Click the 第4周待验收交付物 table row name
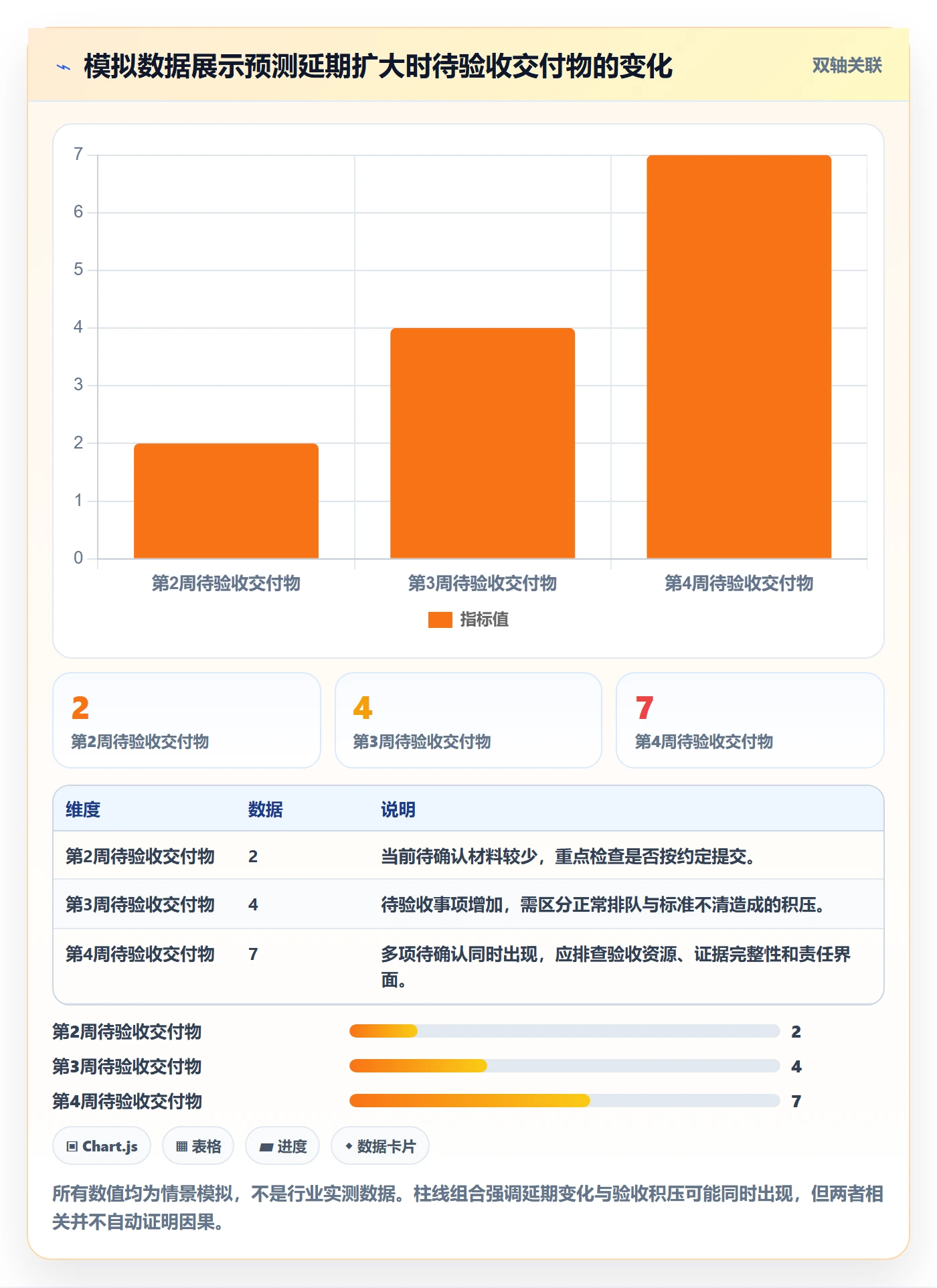 (x=140, y=954)
